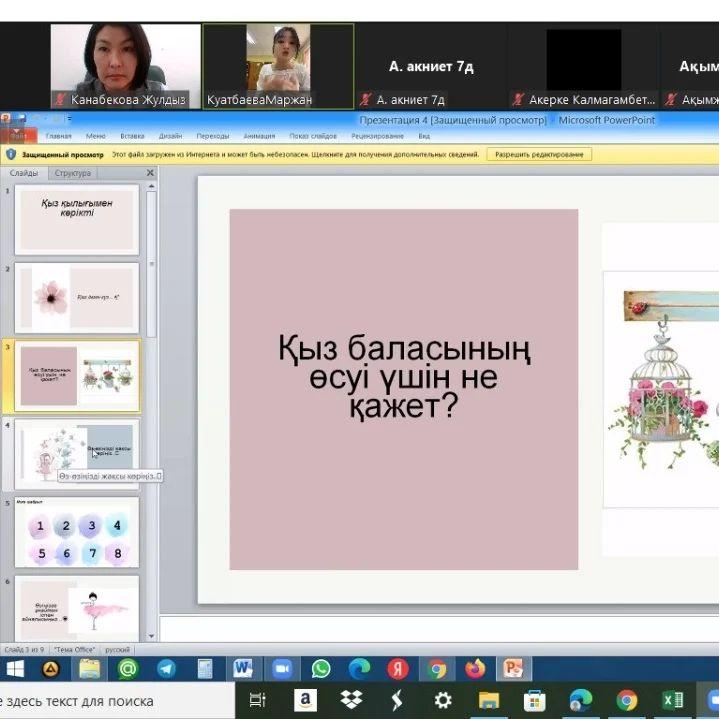Open Telegram from the shared taskbar

(166, 669)
